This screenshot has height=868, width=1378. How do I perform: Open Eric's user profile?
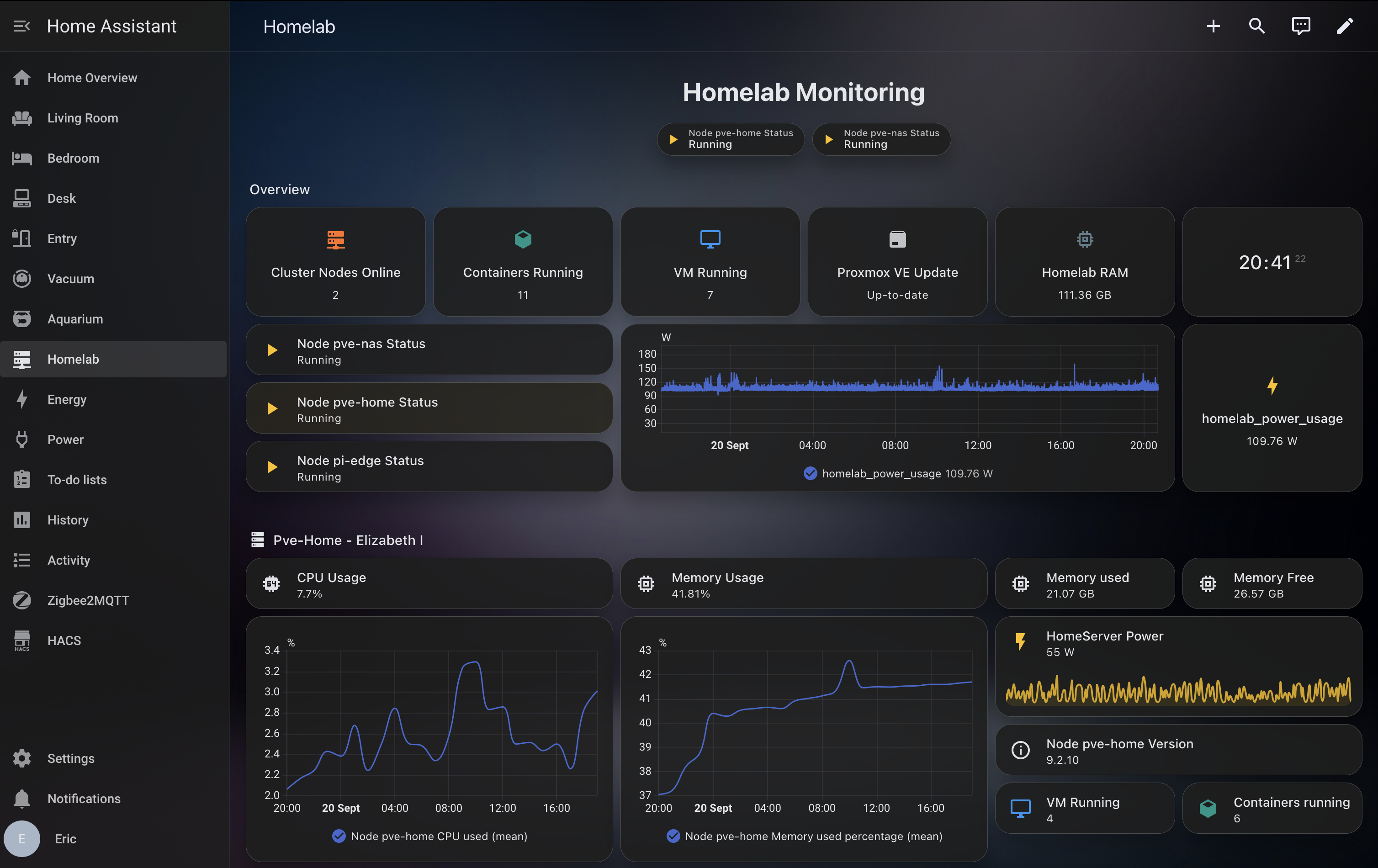(113, 839)
